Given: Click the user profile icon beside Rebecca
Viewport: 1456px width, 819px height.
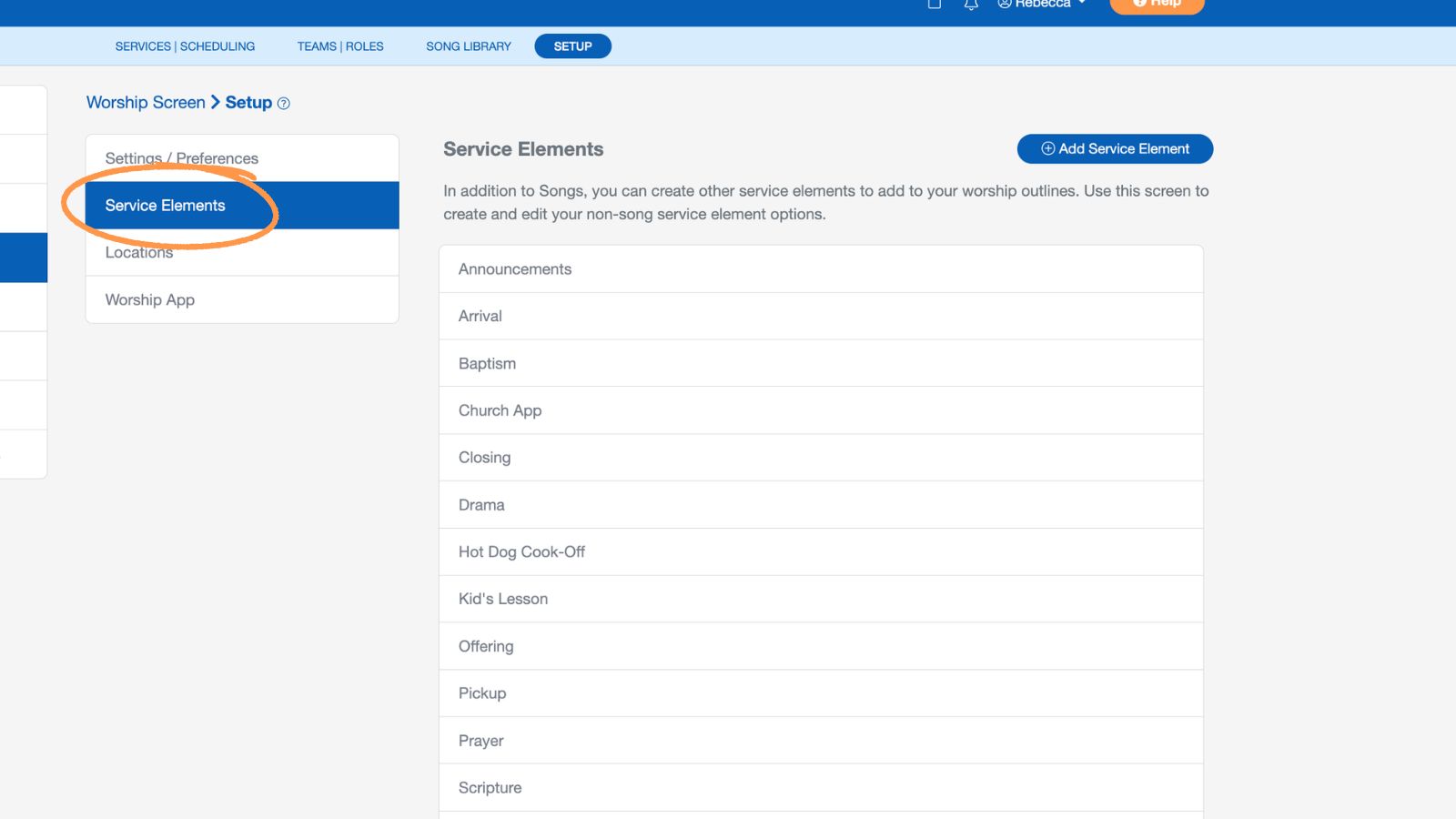Looking at the screenshot, I should 1004,4.
